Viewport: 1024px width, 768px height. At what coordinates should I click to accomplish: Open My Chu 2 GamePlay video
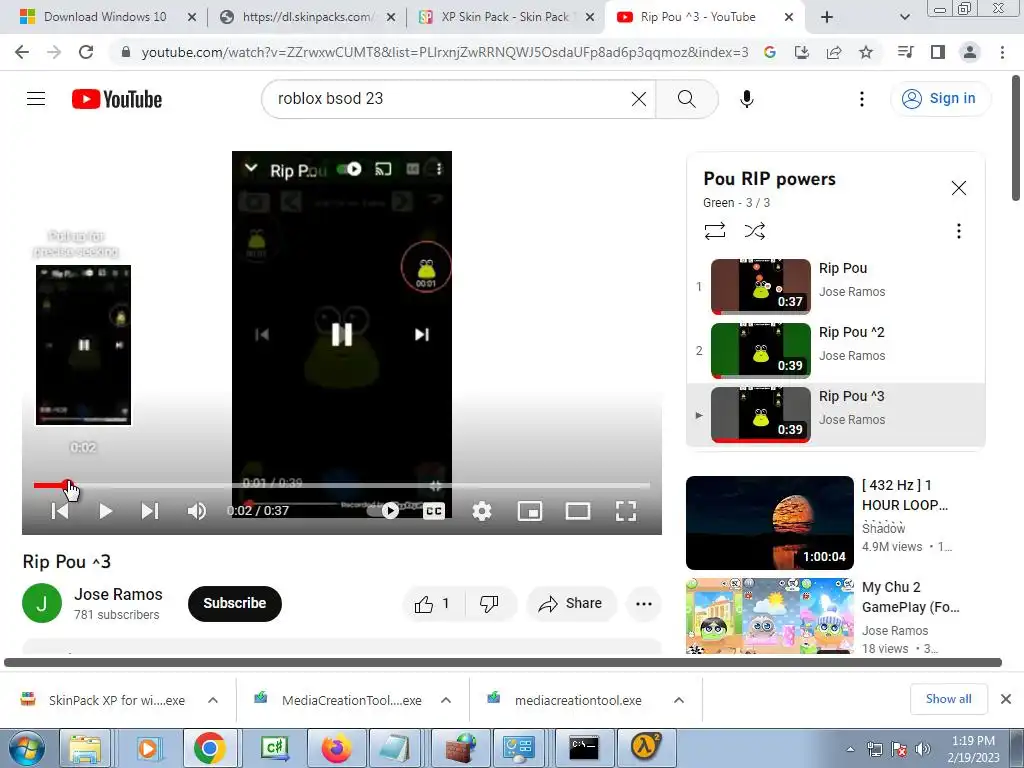coord(769,615)
